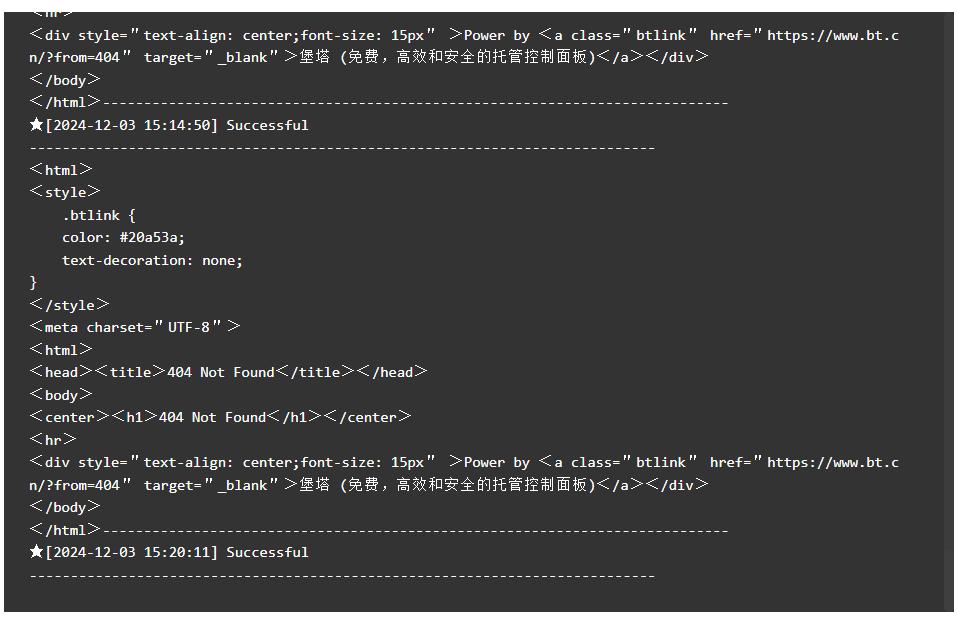Viewport: 957px width, 621px height.
Task: Click the upper closing body tag
Action: click(x=65, y=80)
